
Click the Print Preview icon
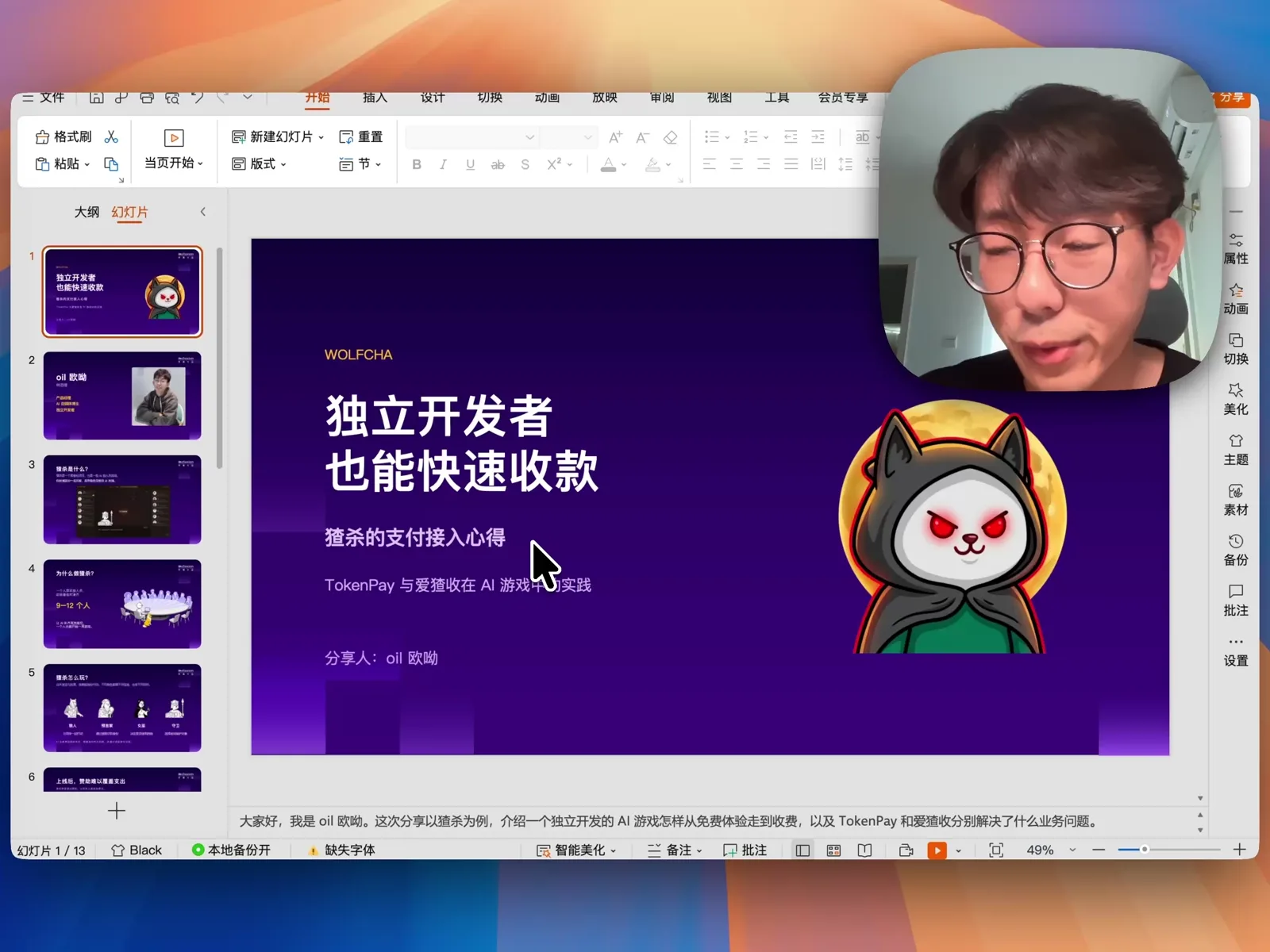click(x=172, y=98)
